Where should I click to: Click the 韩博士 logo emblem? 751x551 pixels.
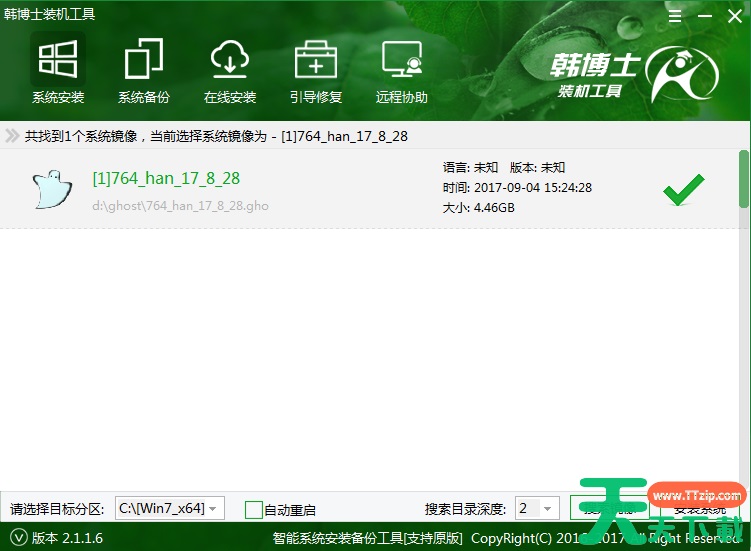coord(681,76)
